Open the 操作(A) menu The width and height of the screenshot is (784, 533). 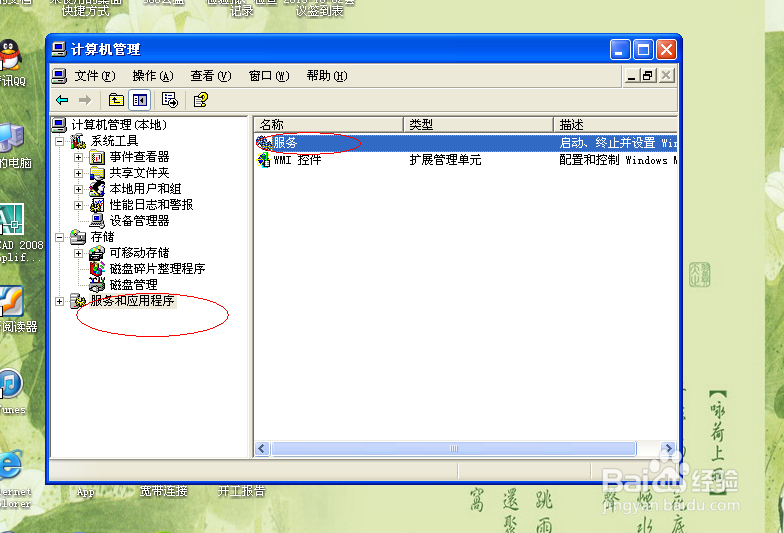click(152, 76)
